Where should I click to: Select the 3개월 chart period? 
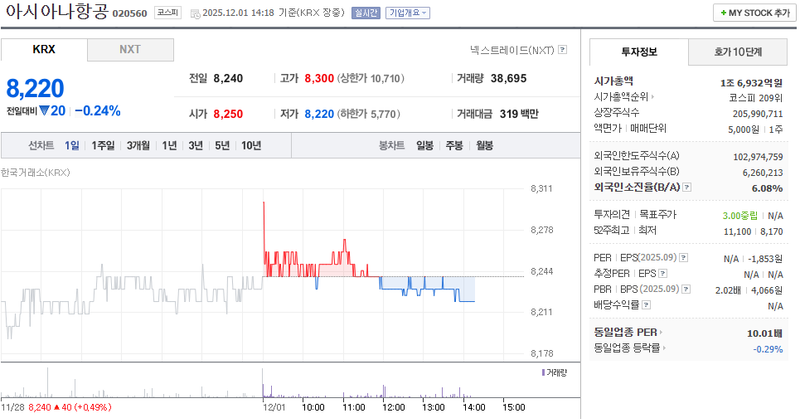pos(138,145)
